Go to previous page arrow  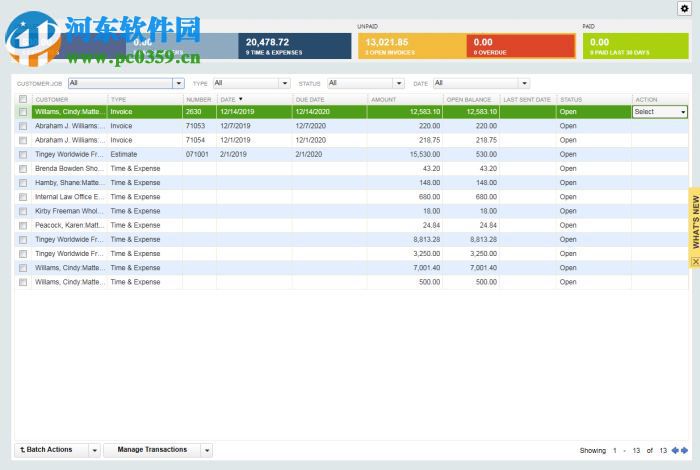[x=675, y=450]
